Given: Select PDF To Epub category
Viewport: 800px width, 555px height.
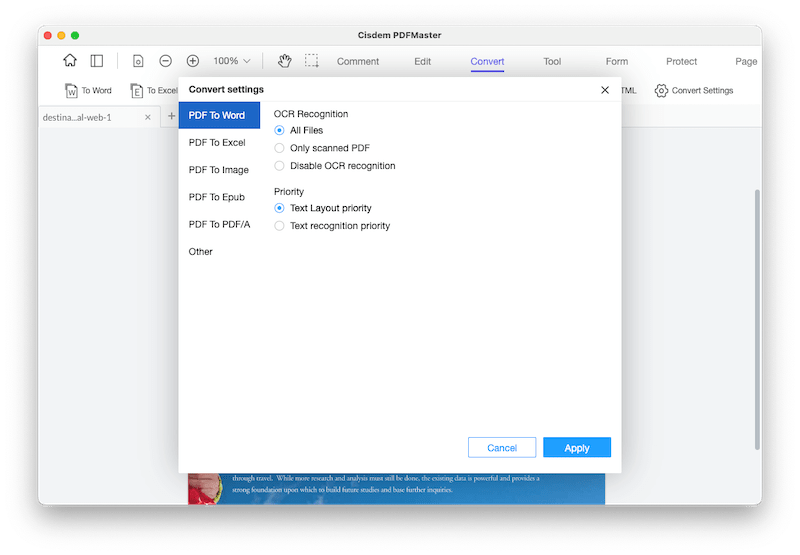Looking at the screenshot, I should coord(219,197).
